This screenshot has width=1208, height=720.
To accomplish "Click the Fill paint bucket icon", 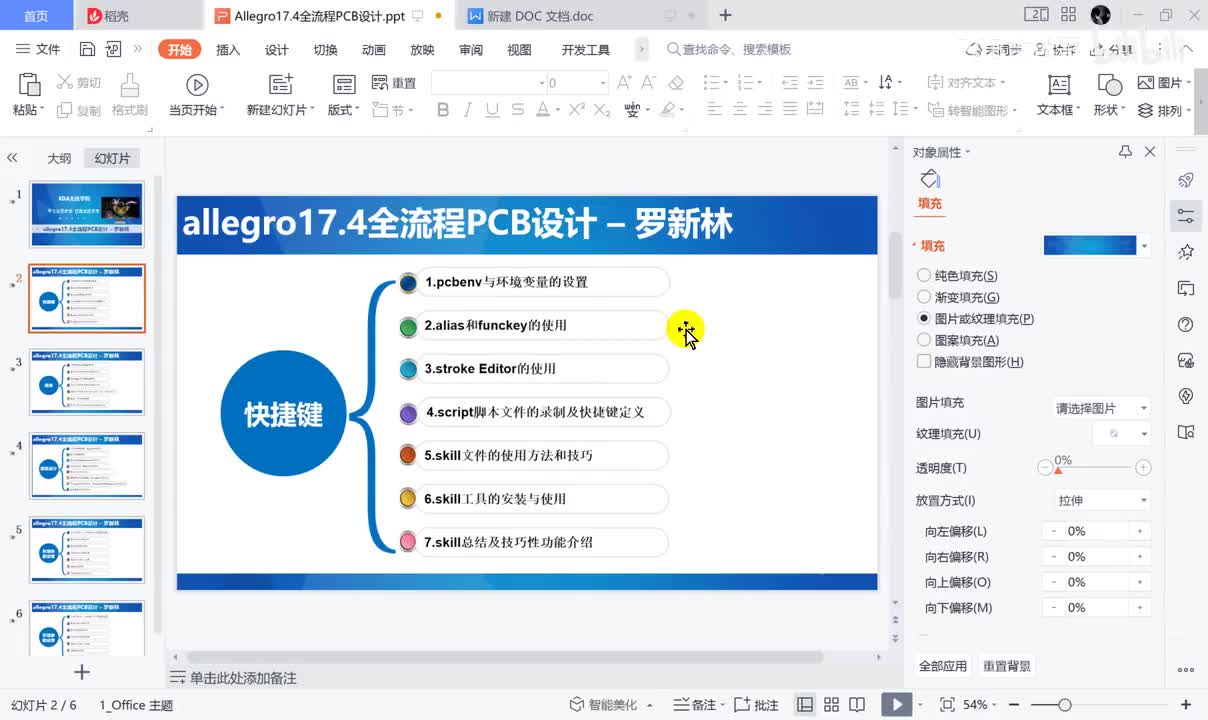I will coord(930,179).
